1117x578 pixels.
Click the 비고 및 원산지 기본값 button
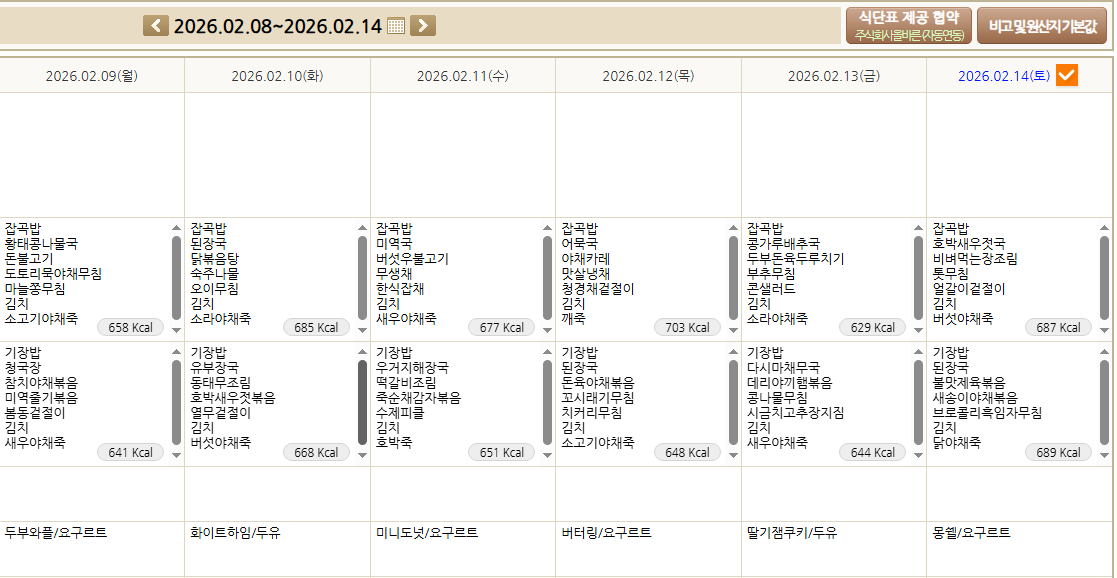tap(1041, 26)
